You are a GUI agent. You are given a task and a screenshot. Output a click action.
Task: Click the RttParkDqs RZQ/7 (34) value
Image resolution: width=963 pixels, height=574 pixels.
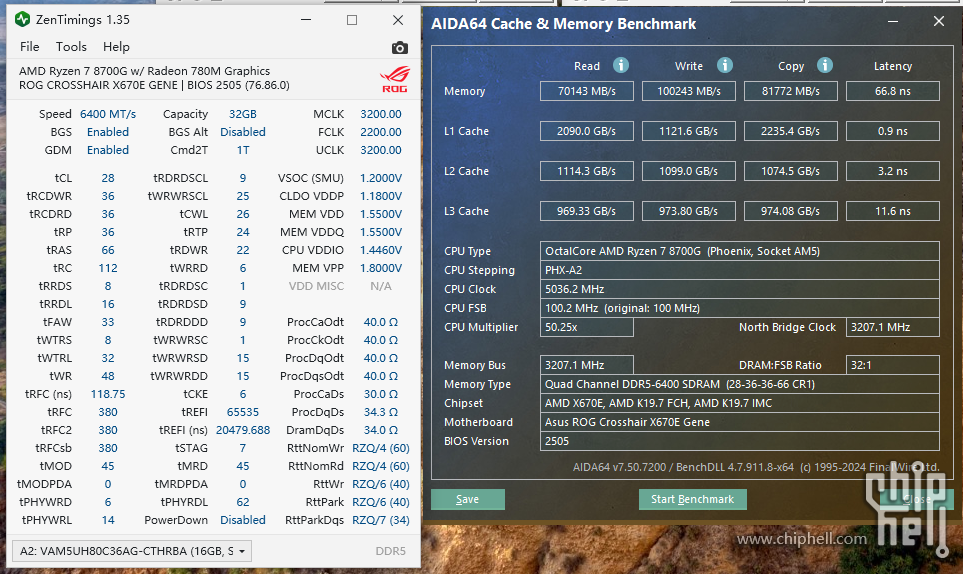[x=381, y=520]
